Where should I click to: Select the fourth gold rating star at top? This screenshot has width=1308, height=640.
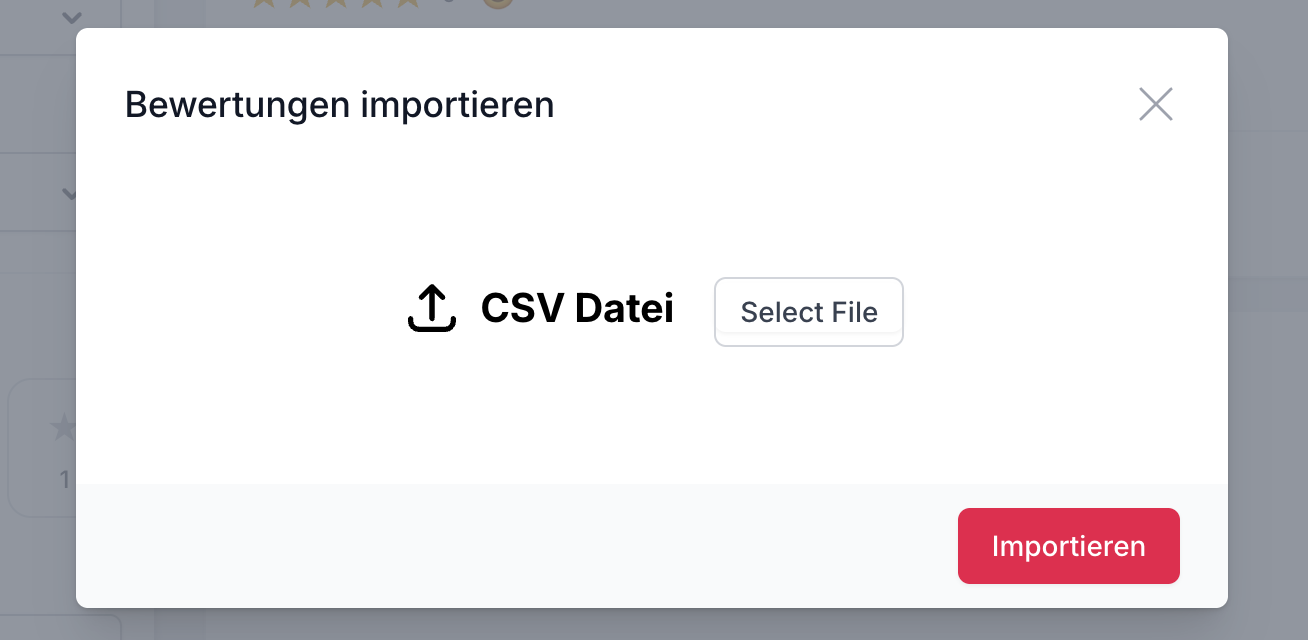371,3
